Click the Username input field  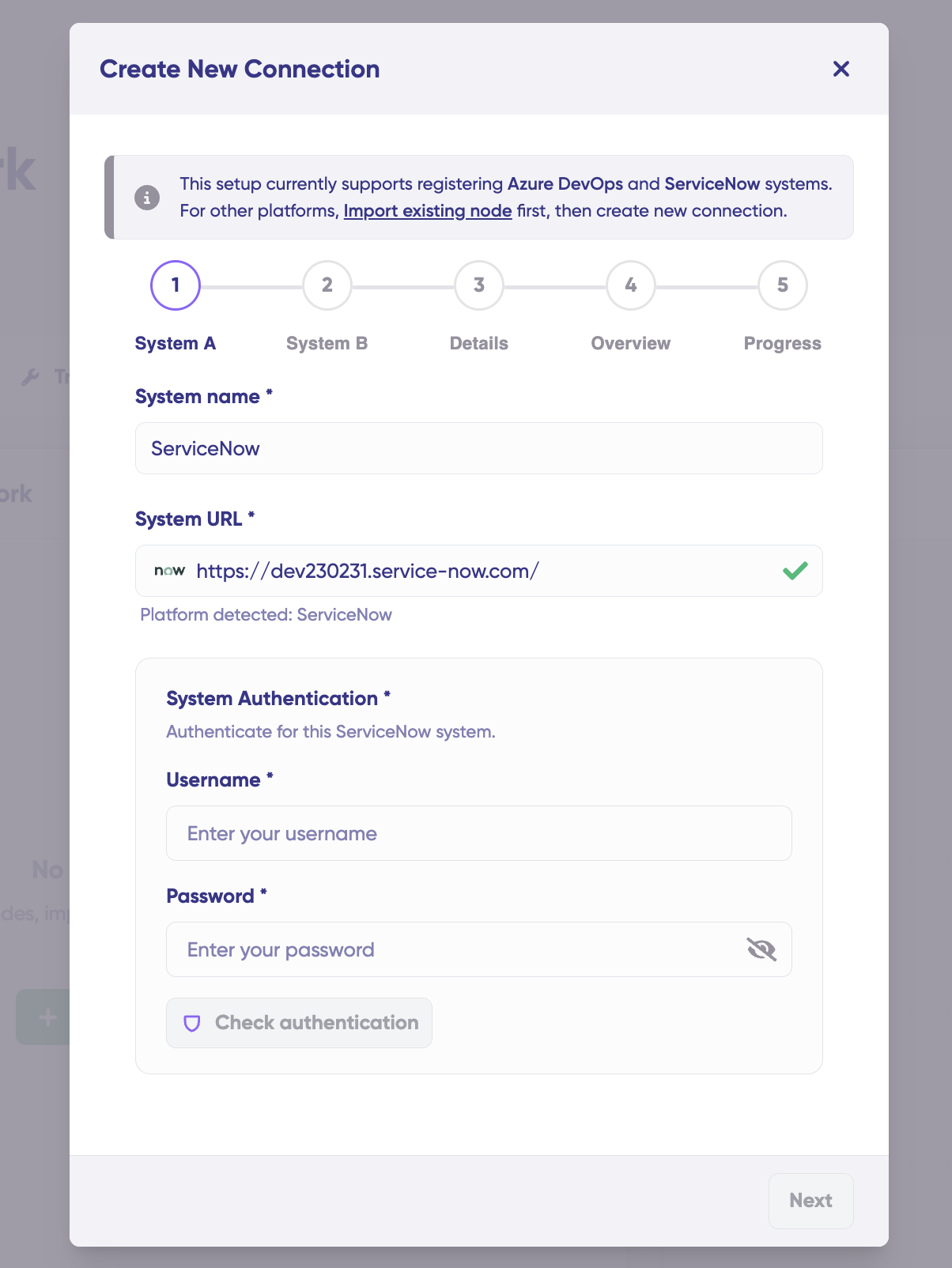point(478,833)
